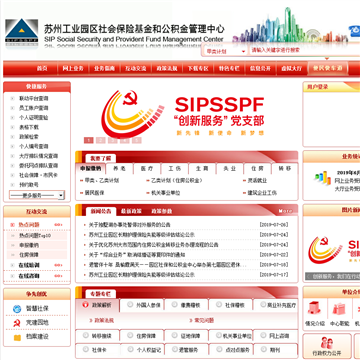Click the bar chart icon in 业务统计 panel
The width and height of the screenshot is (360, 360).
[x=322, y=178]
